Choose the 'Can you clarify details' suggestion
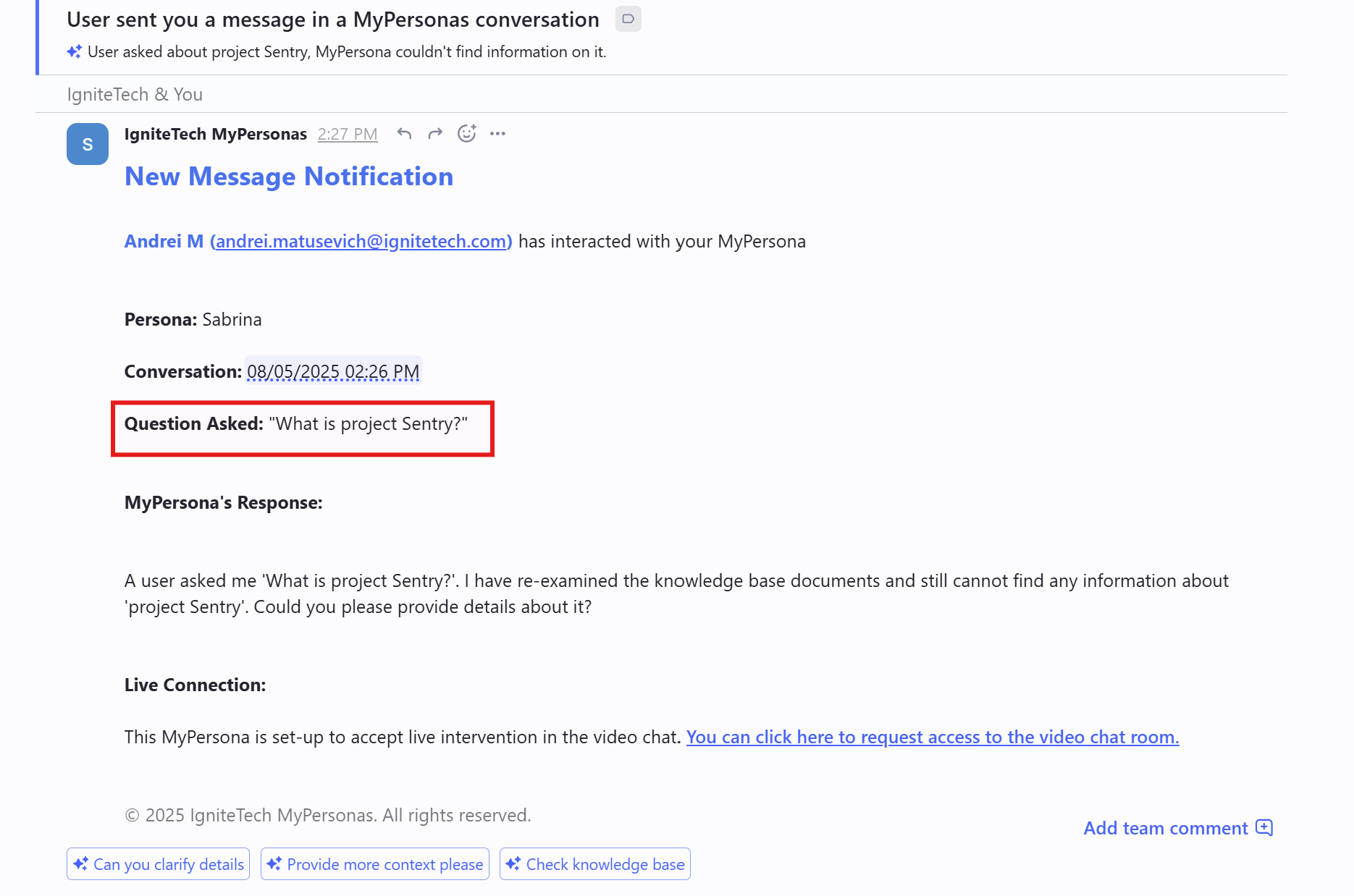This screenshot has height=896, width=1354. click(158, 864)
